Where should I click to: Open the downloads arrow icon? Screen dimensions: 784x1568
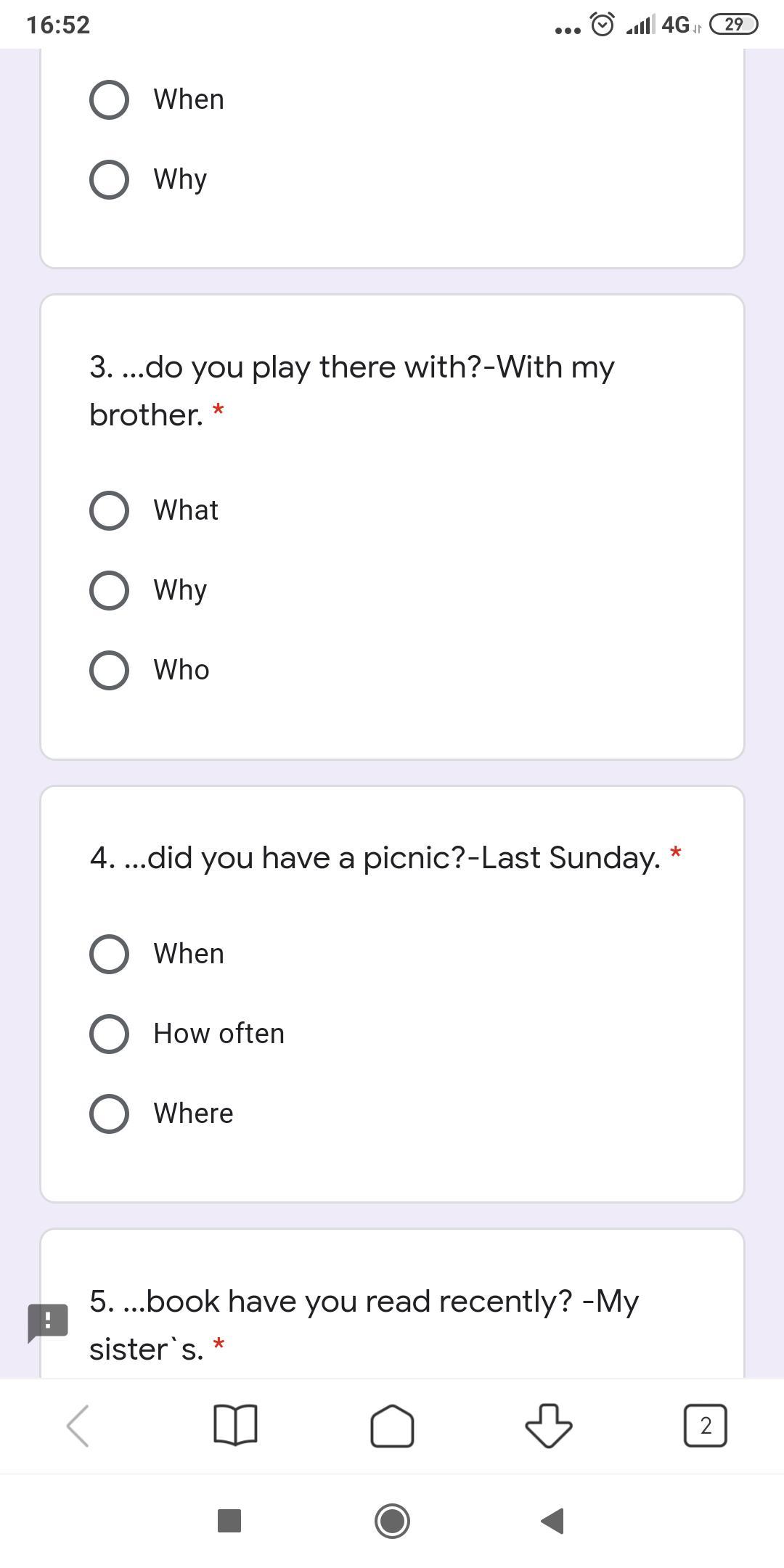(x=548, y=1426)
